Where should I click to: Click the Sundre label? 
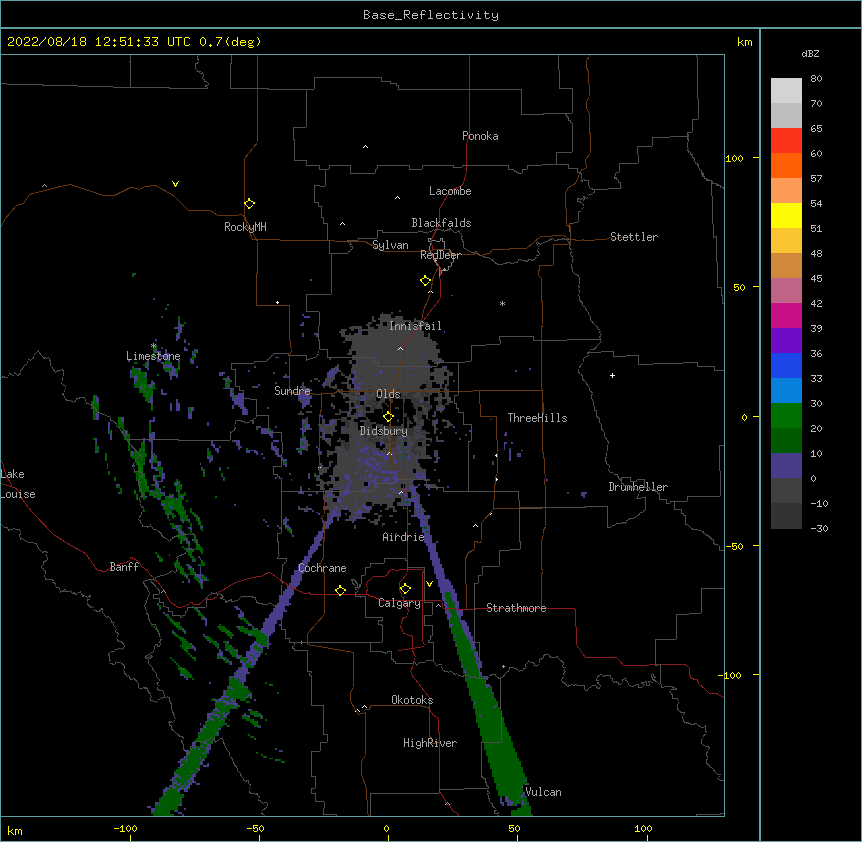pos(292,391)
